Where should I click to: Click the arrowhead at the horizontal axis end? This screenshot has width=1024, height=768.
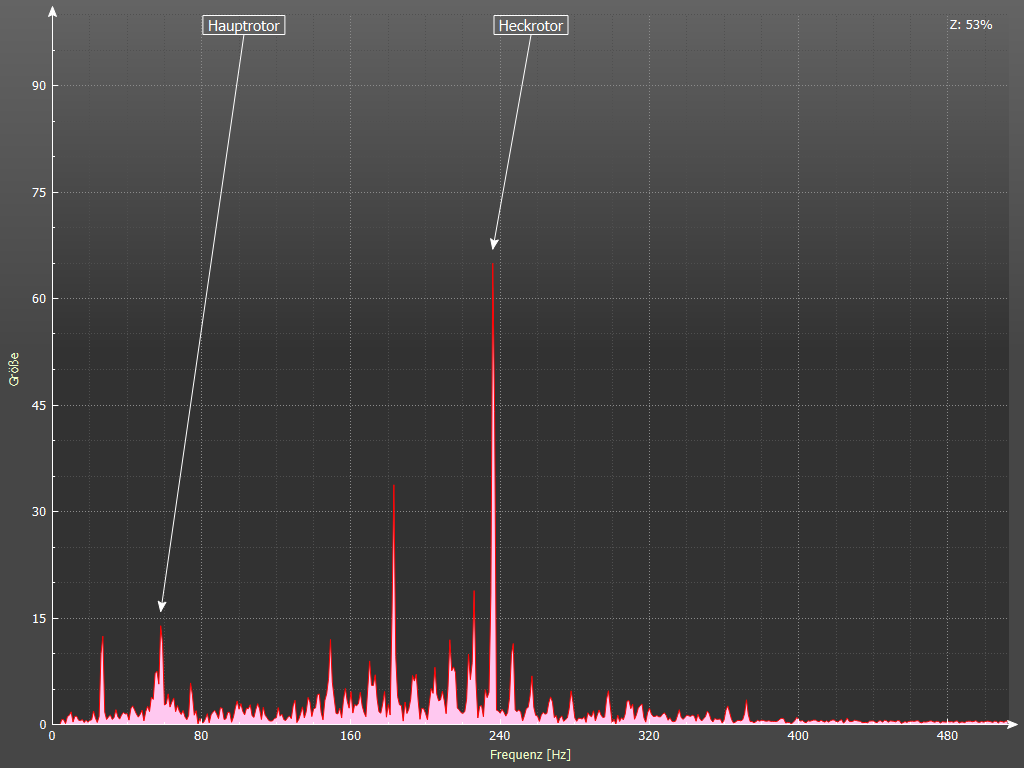tap(1012, 723)
